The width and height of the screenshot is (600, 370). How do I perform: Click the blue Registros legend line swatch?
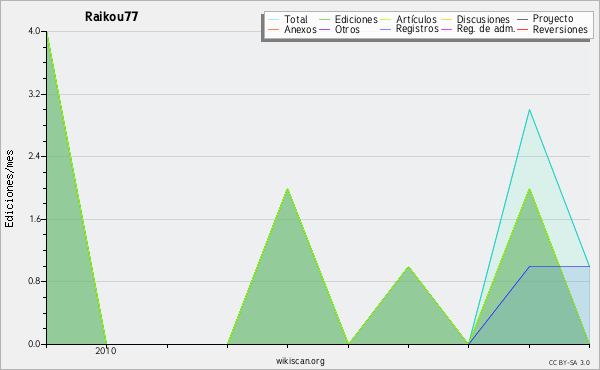tap(386, 29)
